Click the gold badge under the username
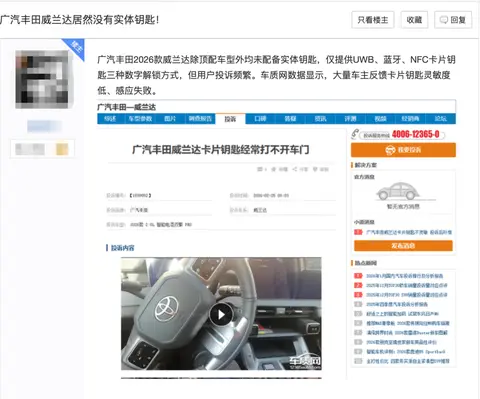This screenshot has width=480, height=399. 62,149
